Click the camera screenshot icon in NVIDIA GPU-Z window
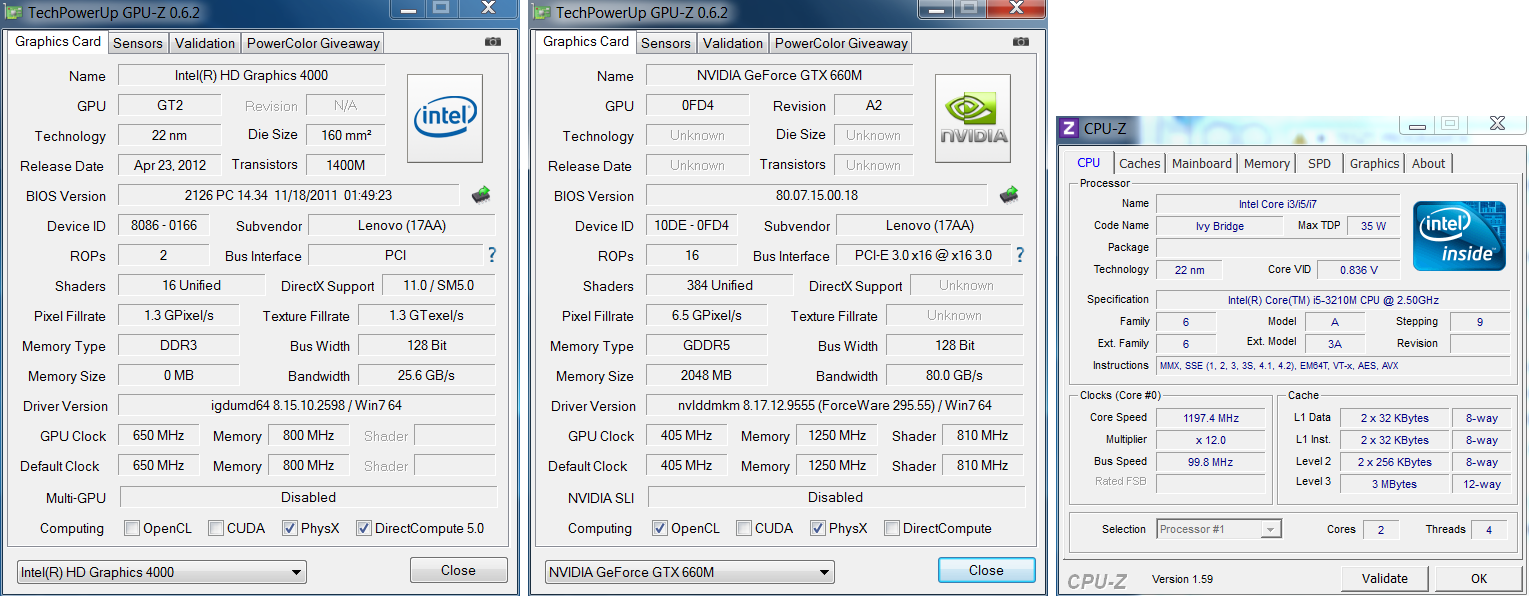Image resolution: width=1532 pixels, height=596 pixels. click(1020, 42)
